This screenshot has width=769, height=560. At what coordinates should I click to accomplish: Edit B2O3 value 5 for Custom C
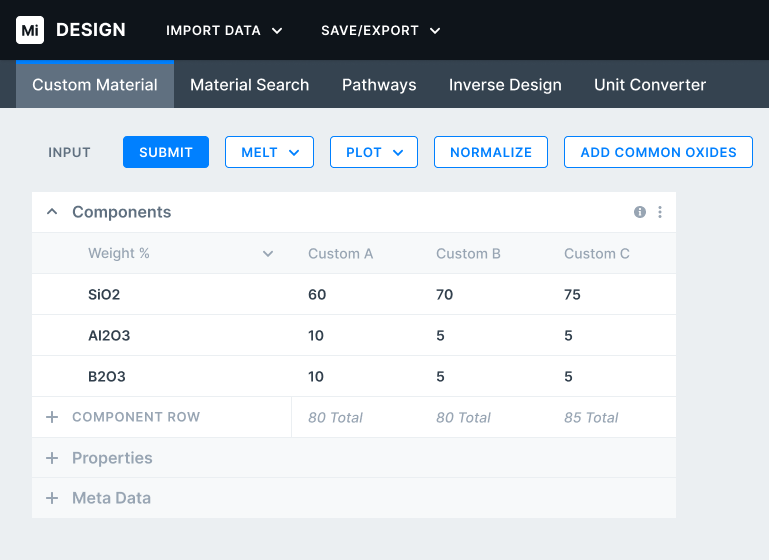tap(568, 377)
